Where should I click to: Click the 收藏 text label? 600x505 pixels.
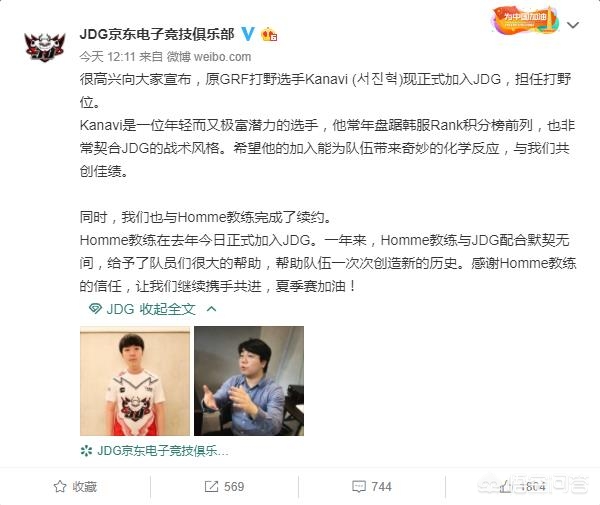pyautogui.click(x=85, y=487)
